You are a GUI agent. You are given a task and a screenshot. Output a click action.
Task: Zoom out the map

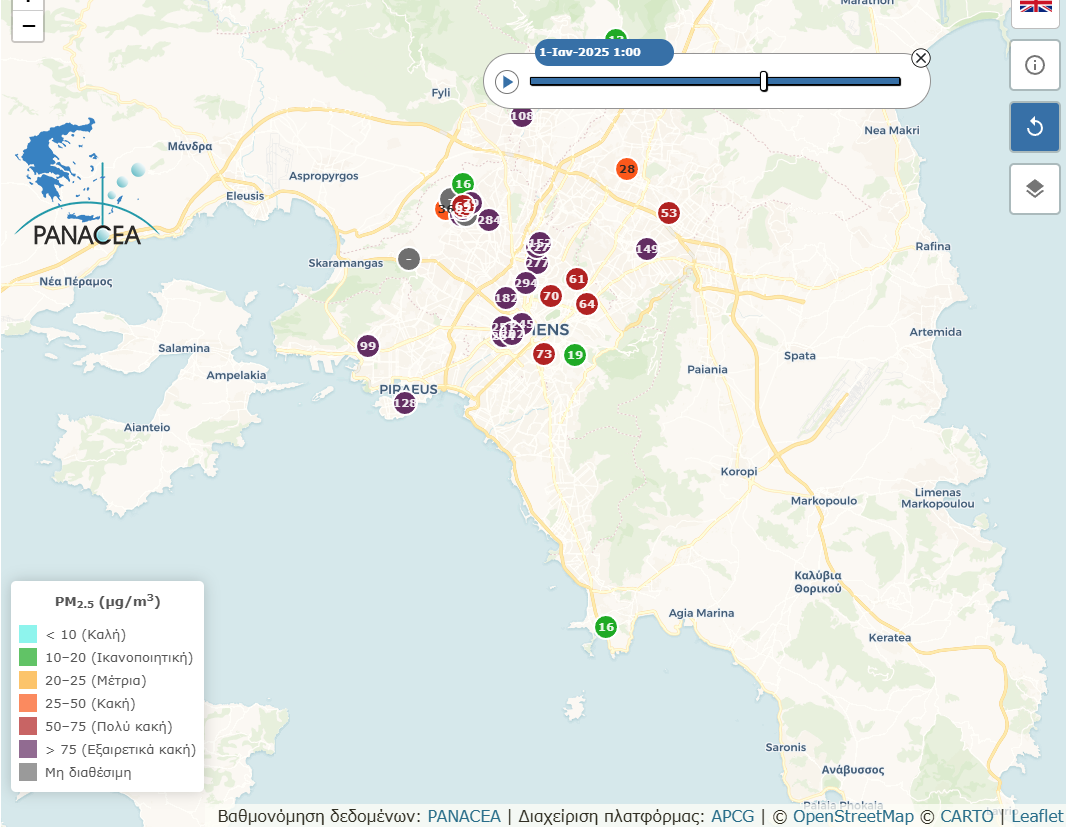(x=28, y=26)
